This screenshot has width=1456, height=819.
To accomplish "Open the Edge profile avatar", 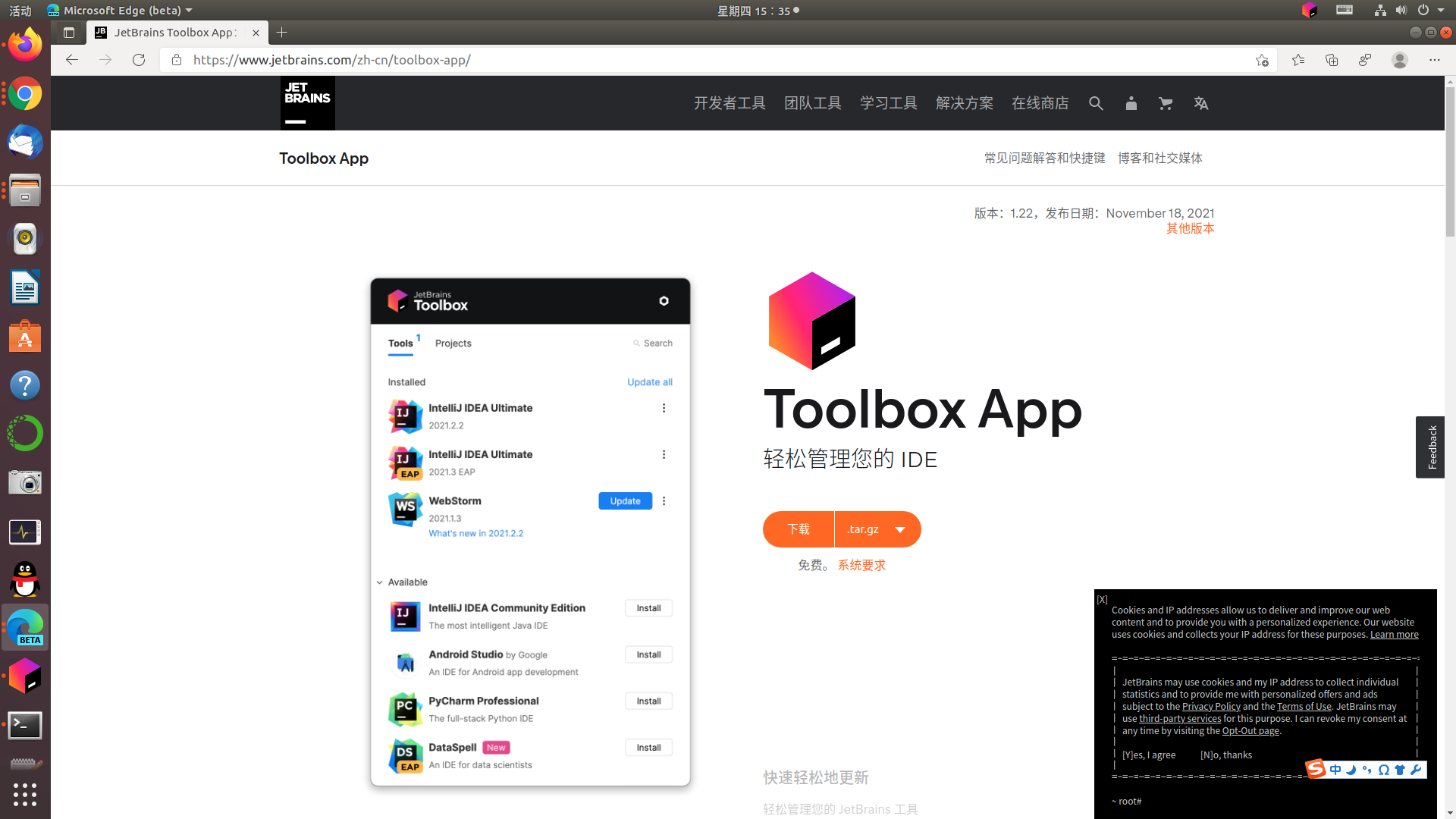I will (1400, 60).
